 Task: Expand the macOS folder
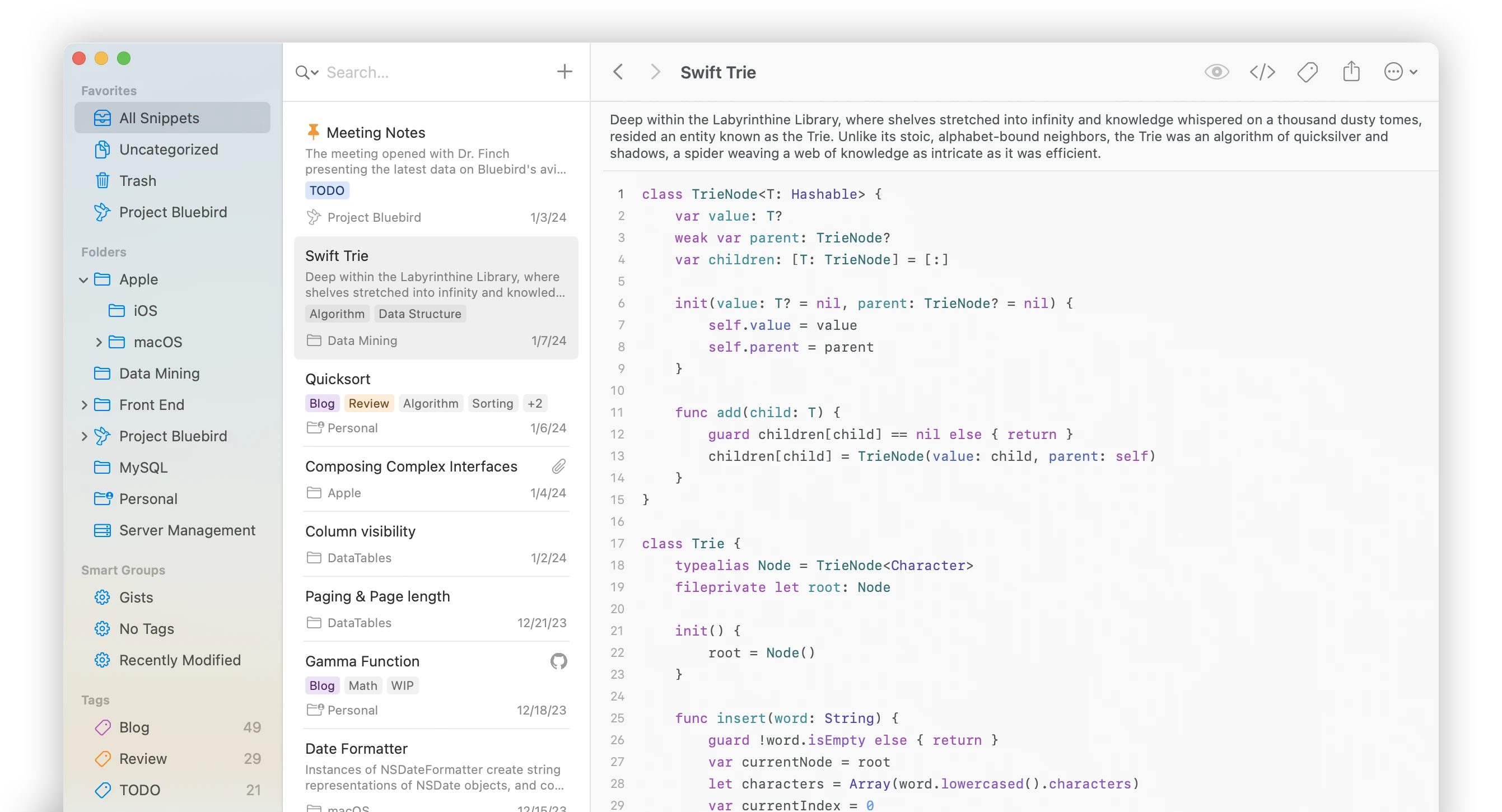(x=99, y=342)
